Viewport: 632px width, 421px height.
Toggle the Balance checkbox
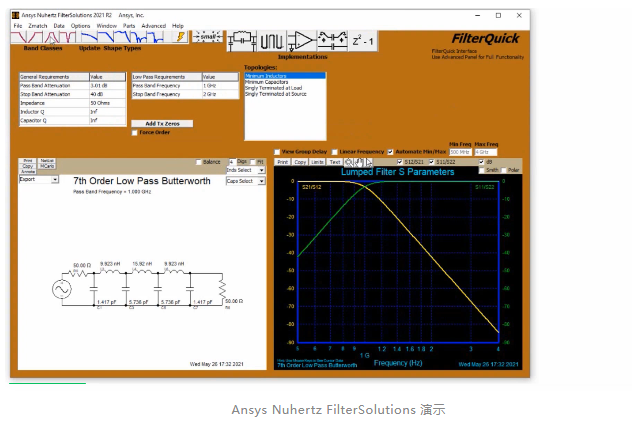click(x=198, y=162)
